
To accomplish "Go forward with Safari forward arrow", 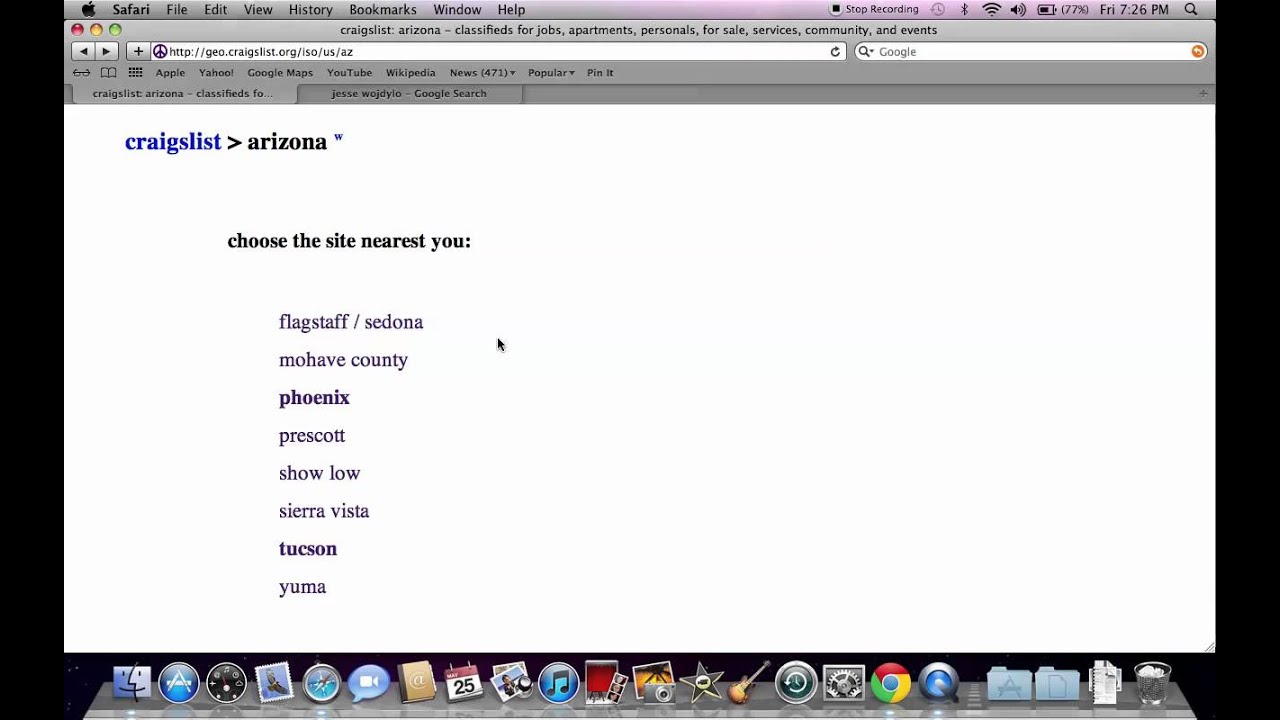I will point(106,51).
